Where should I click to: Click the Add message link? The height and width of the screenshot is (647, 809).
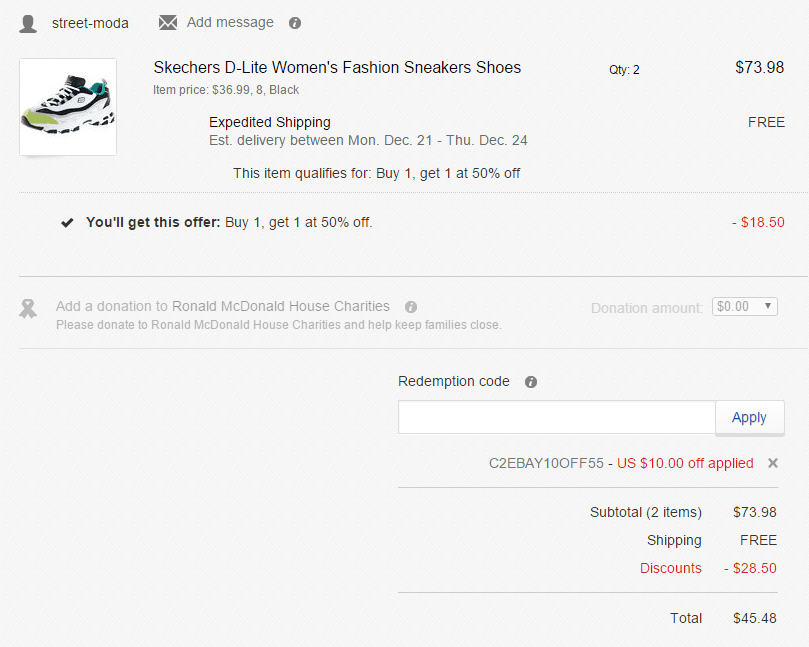pyautogui.click(x=230, y=22)
